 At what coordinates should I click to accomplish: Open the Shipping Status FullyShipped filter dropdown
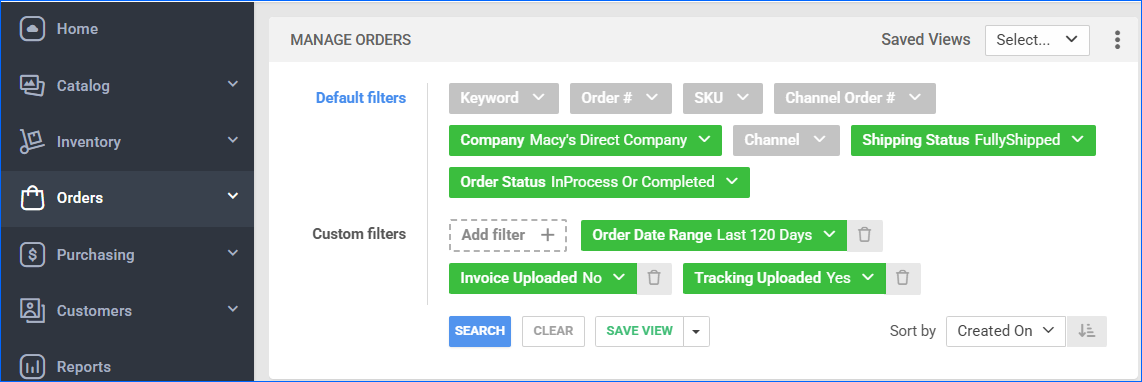[x=973, y=140]
